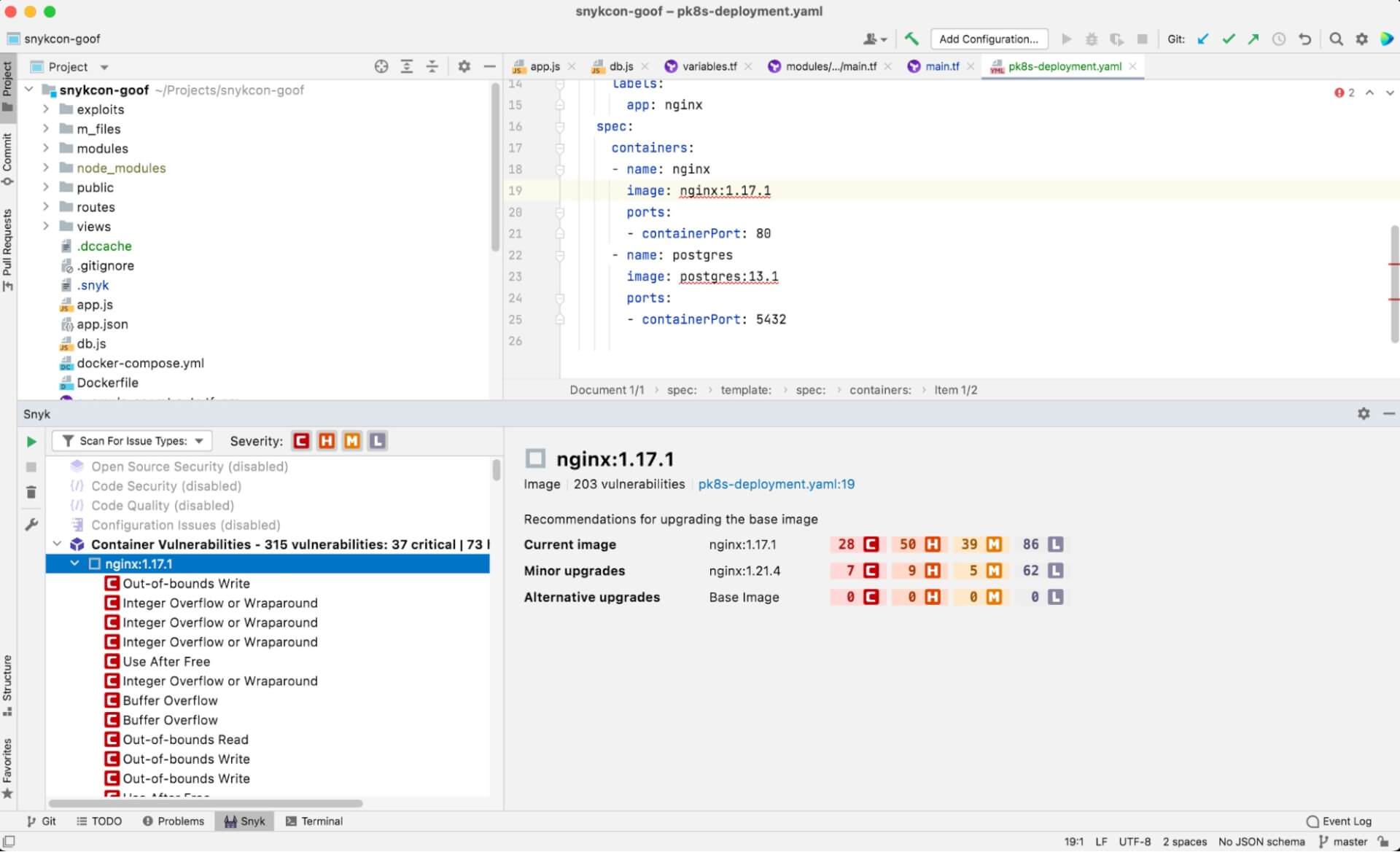Select Use After Free vulnerability
The height and width of the screenshot is (852, 1400).
pos(166,663)
